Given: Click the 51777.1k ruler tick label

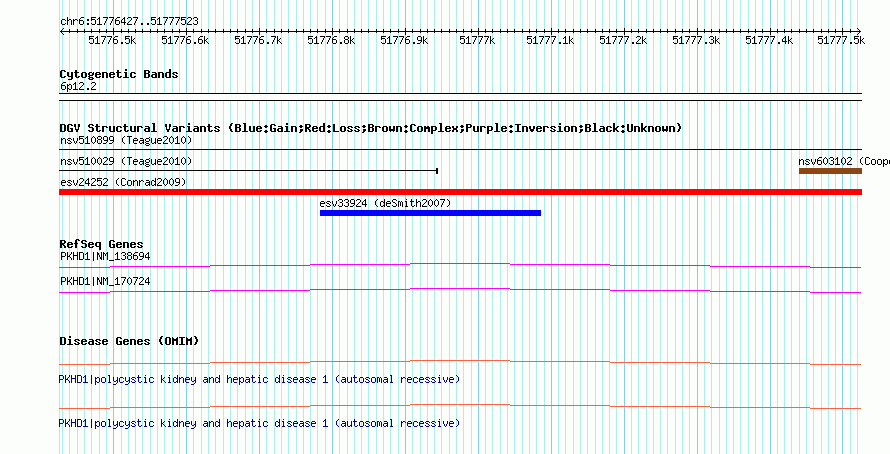Looking at the screenshot, I should [550, 40].
